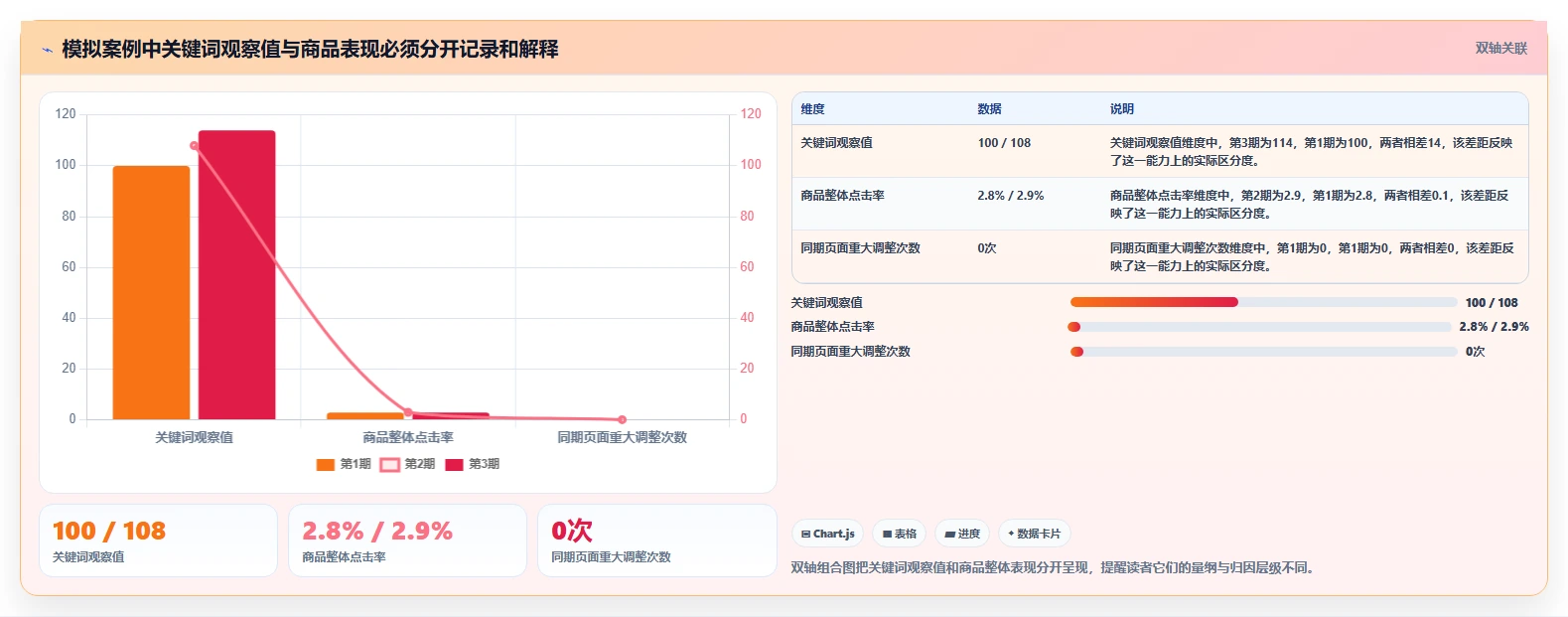The image size is (1568, 617).
Task: Click the line point above 关键词观察值
Action: [x=194, y=146]
